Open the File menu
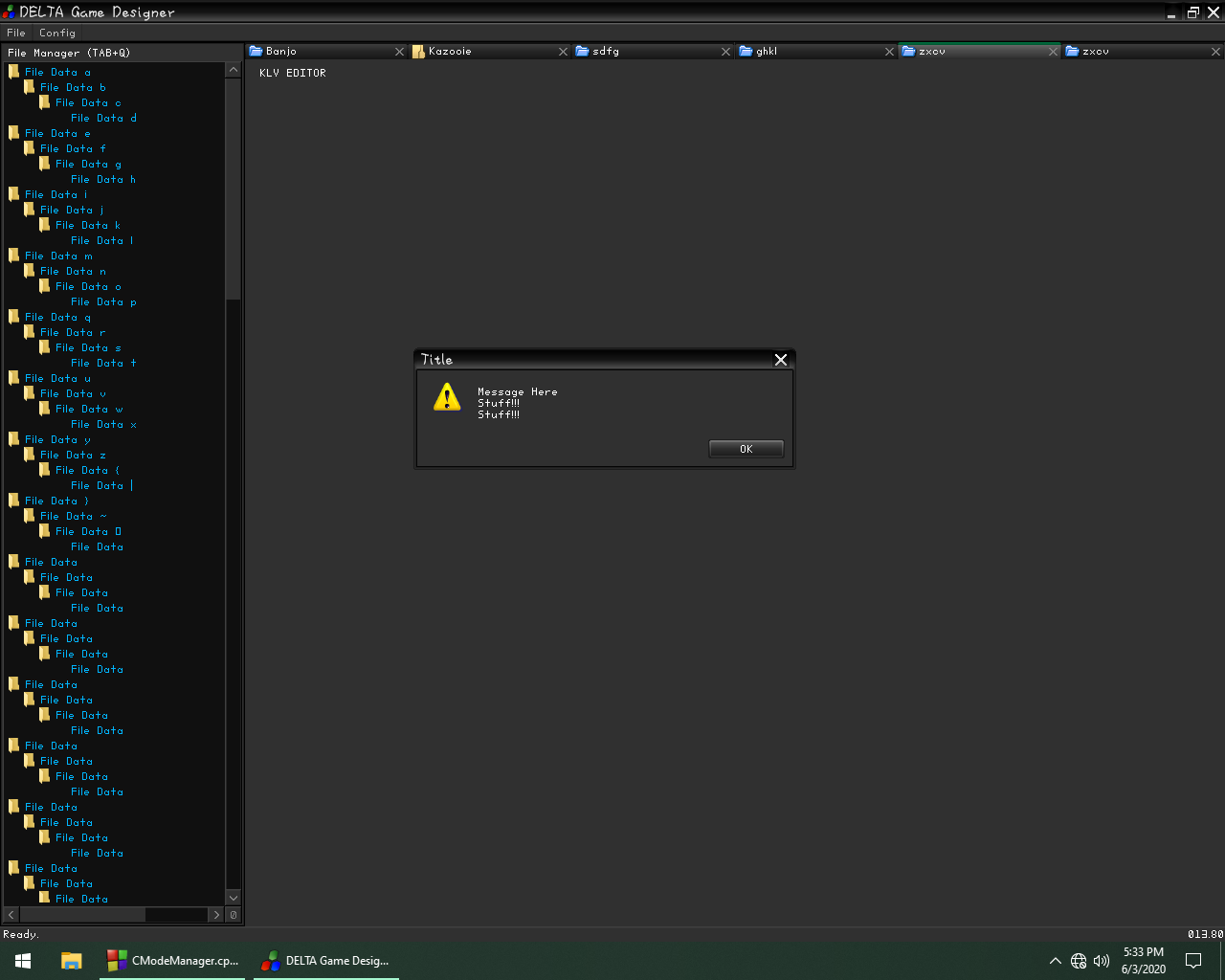 [16, 33]
